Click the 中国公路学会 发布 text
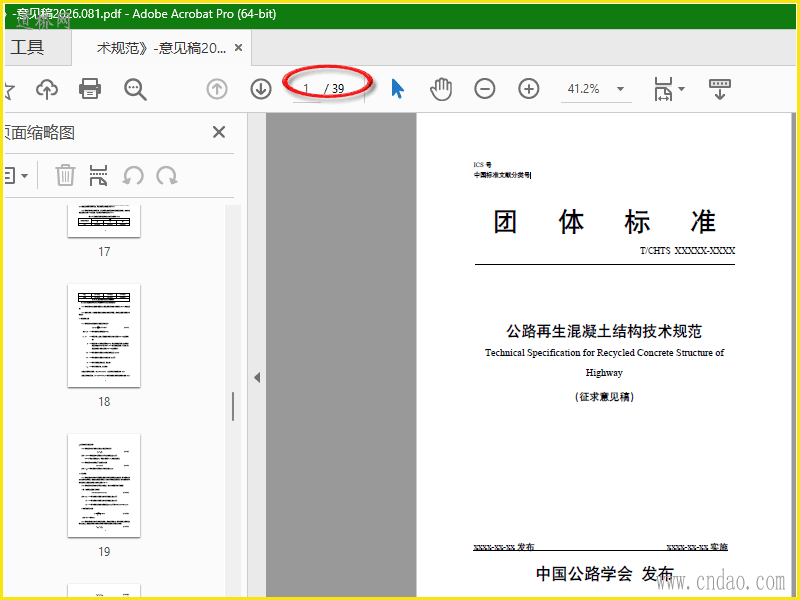The image size is (800, 600). pos(605,573)
